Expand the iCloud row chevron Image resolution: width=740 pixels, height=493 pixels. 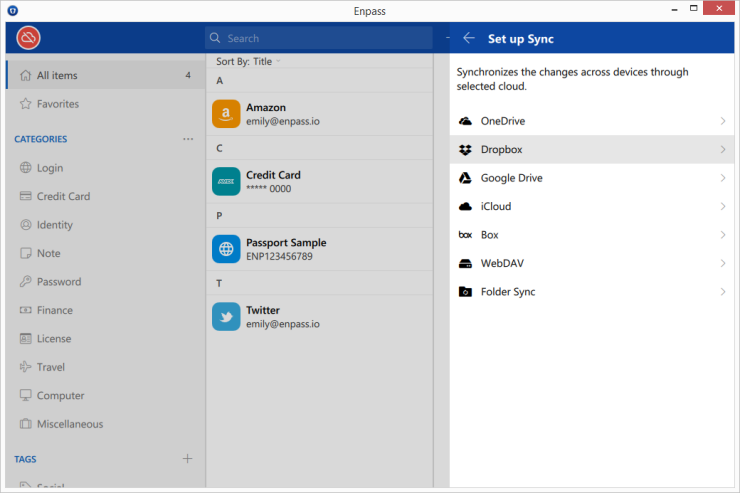click(723, 206)
